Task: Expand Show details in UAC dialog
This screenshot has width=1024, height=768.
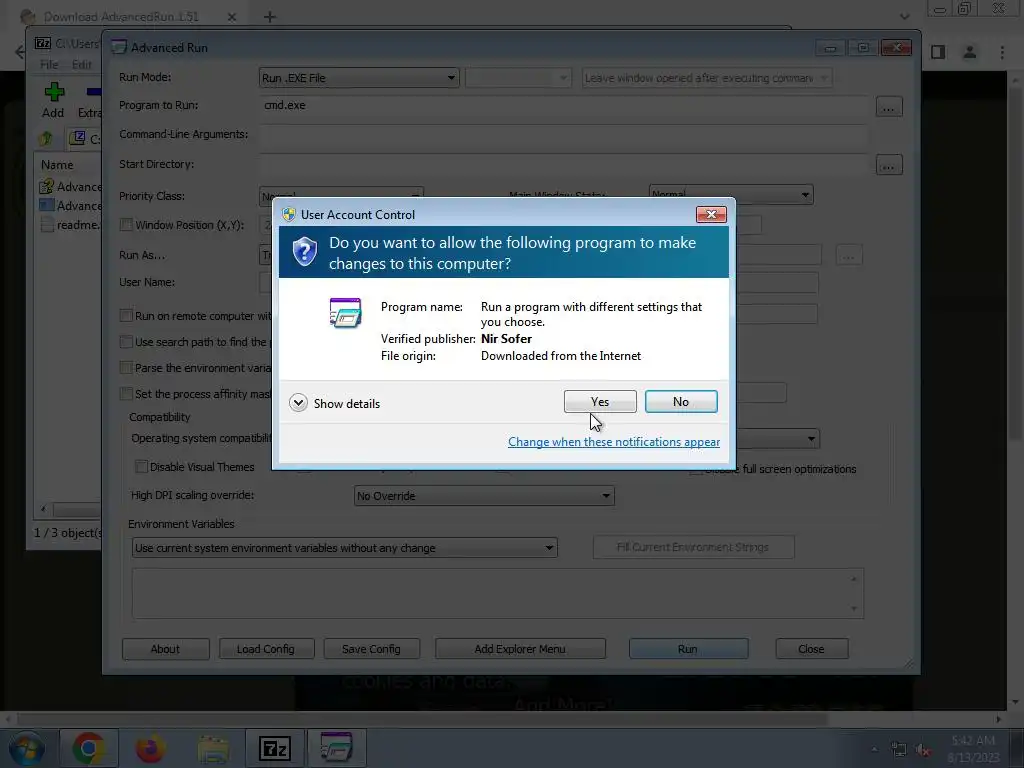Action: coord(334,404)
